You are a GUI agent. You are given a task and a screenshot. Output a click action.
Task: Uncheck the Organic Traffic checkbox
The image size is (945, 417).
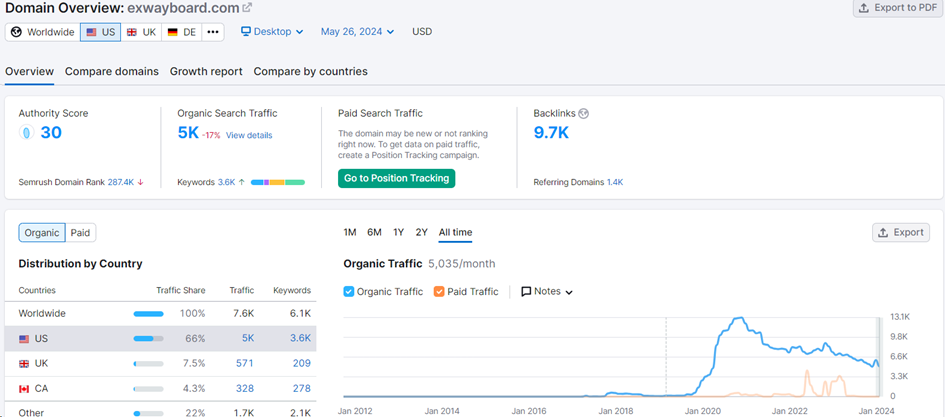[x=349, y=292]
